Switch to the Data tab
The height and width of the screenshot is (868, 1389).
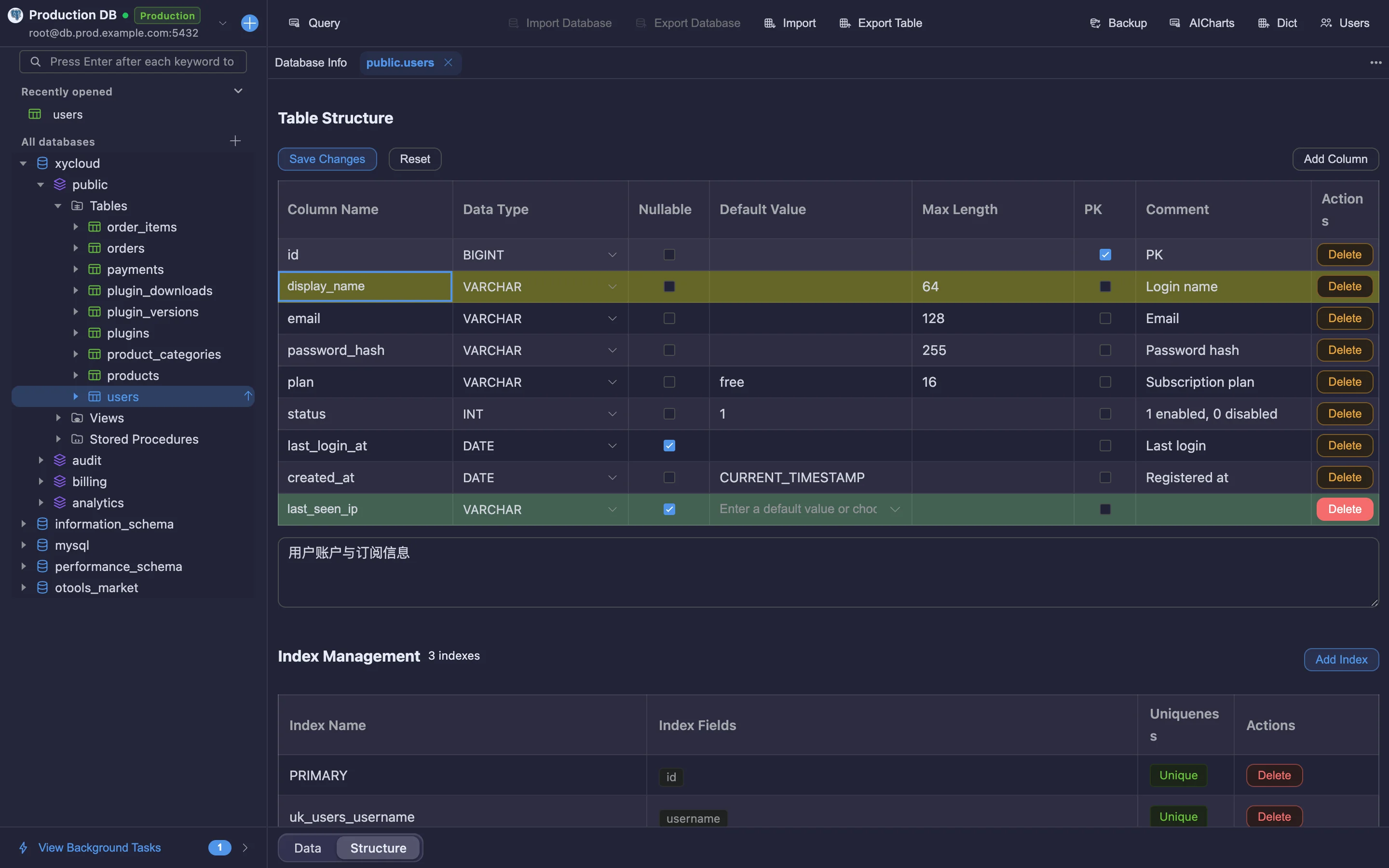click(308, 848)
